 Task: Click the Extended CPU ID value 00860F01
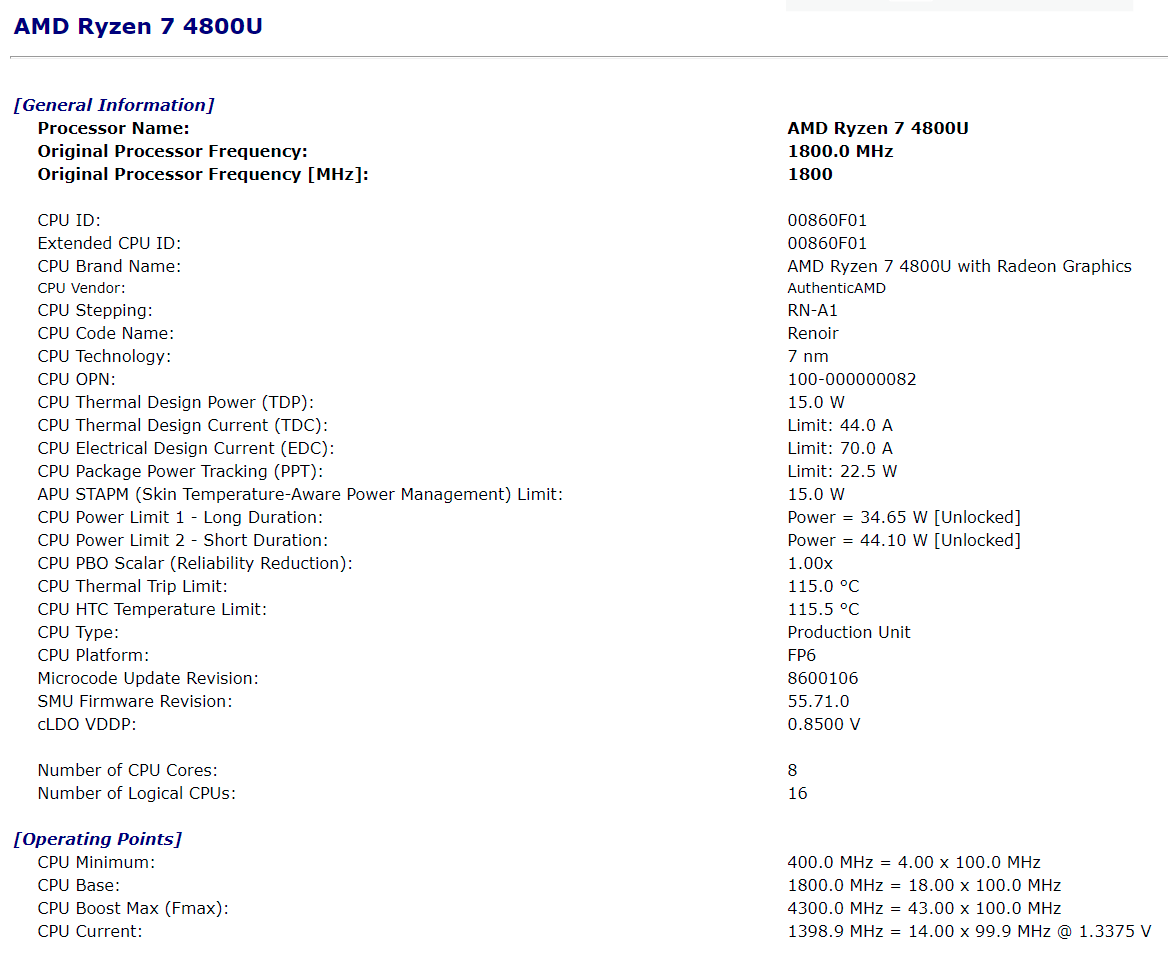coord(827,244)
